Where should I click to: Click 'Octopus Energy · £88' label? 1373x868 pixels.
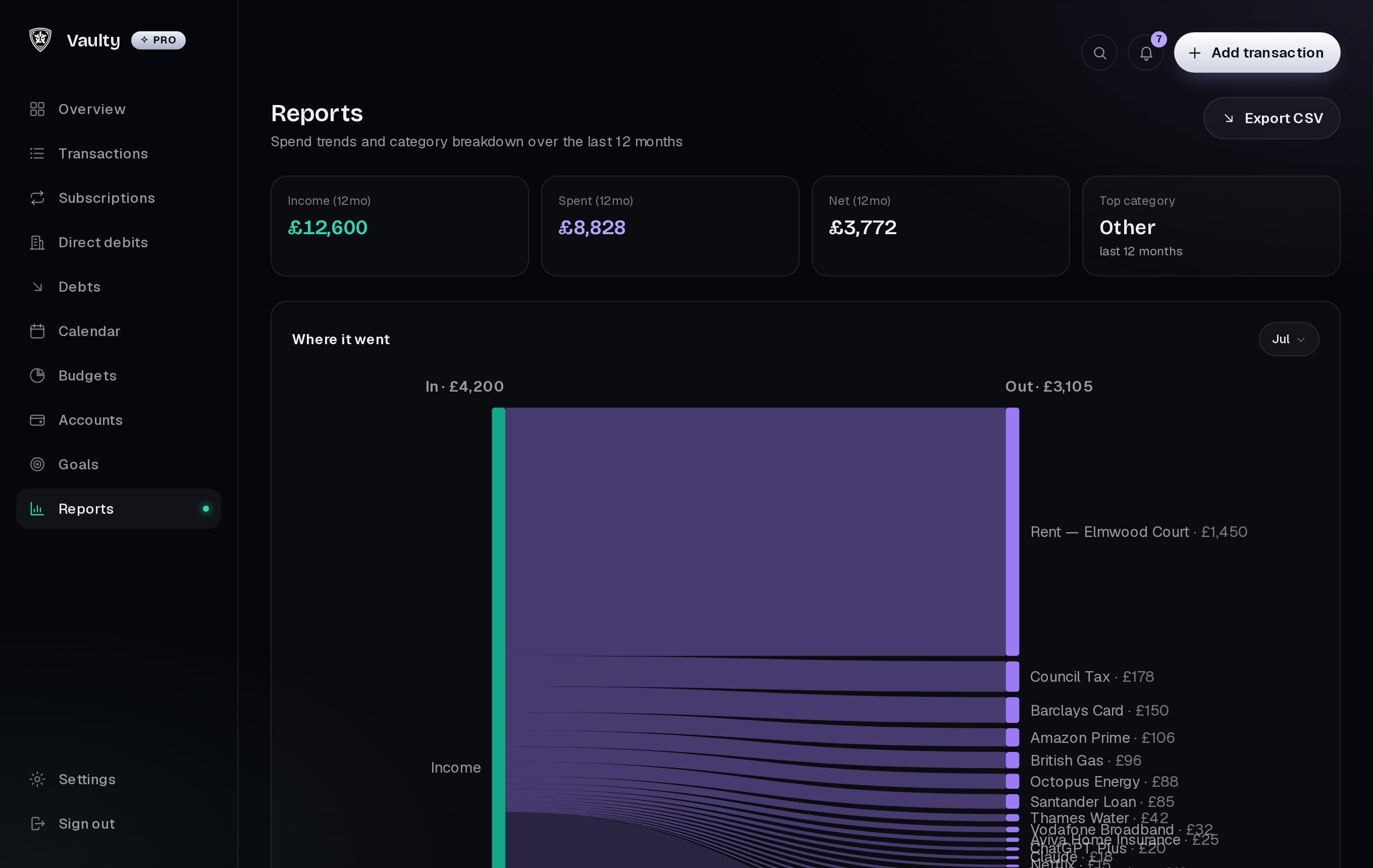(1104, 781)
